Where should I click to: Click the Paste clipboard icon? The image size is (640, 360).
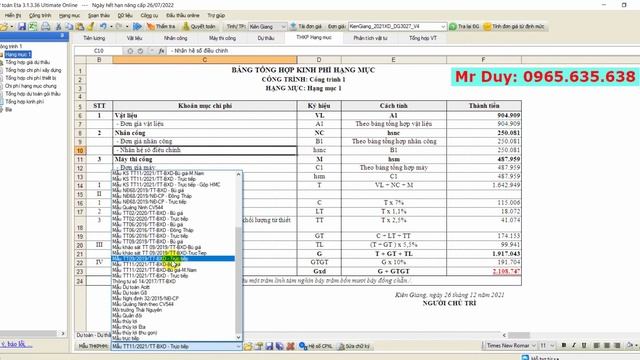coord(80,27)
